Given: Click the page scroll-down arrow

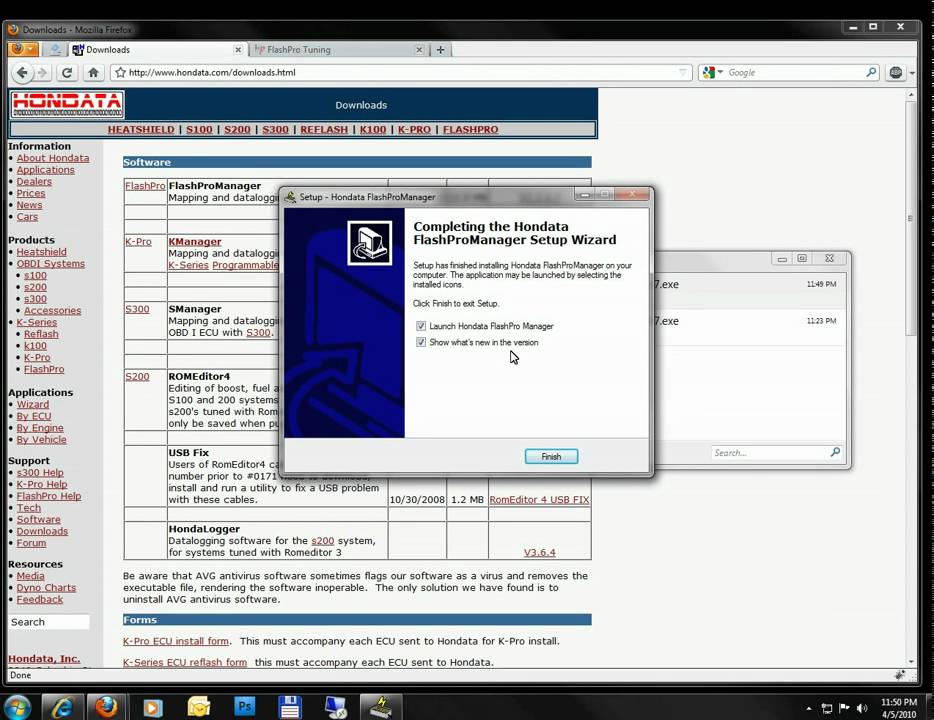Looking at the screenshot, I should [x=911, y=662].
